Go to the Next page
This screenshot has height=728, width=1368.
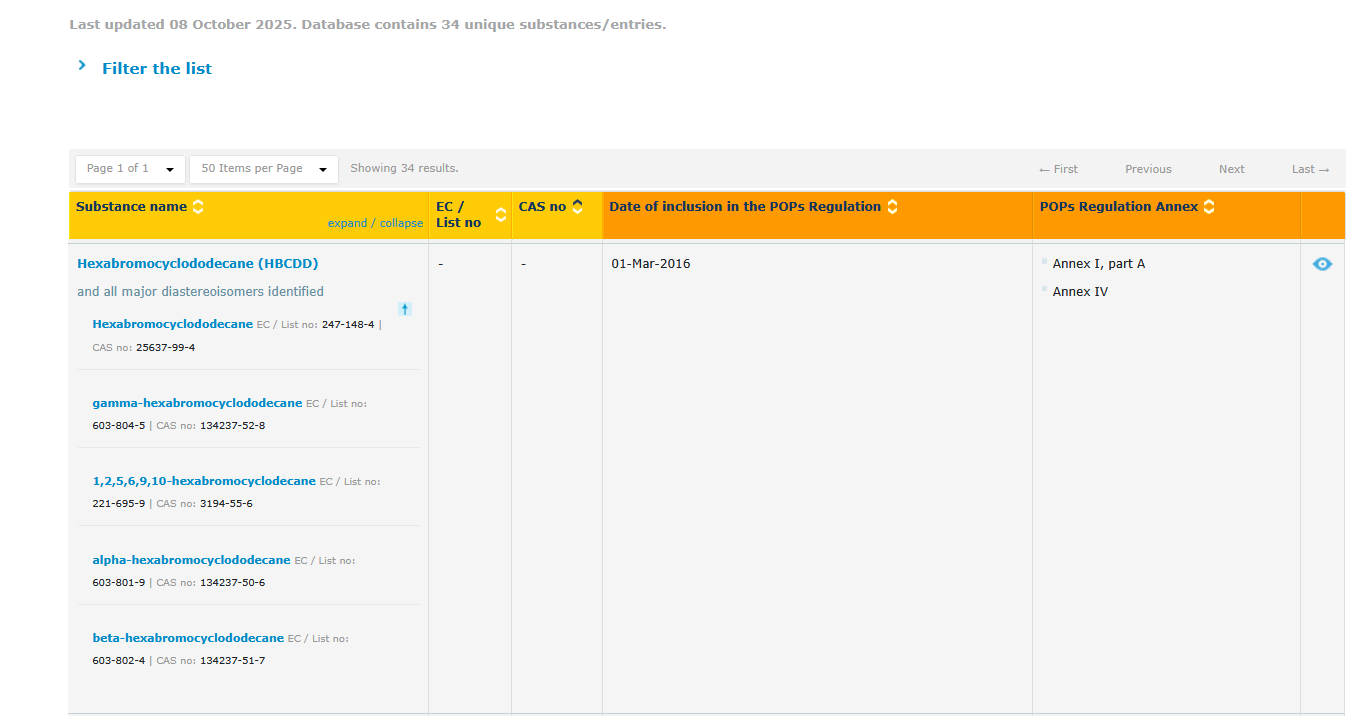1231,169
